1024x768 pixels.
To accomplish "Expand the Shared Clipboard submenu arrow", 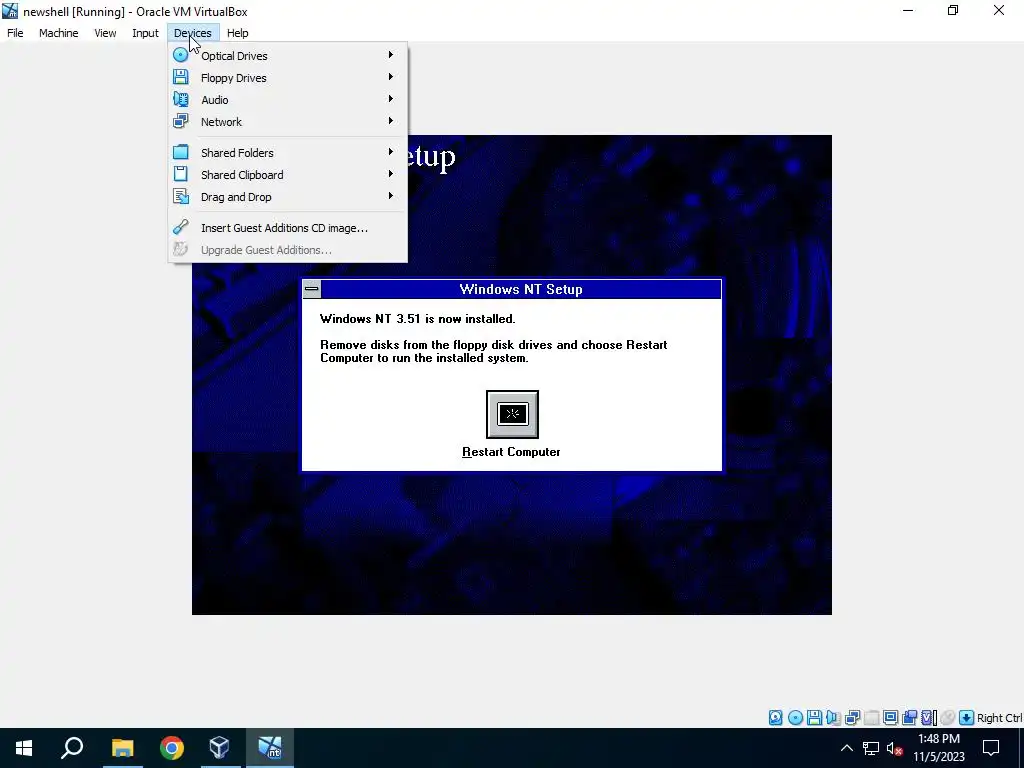I will point(391,174).
